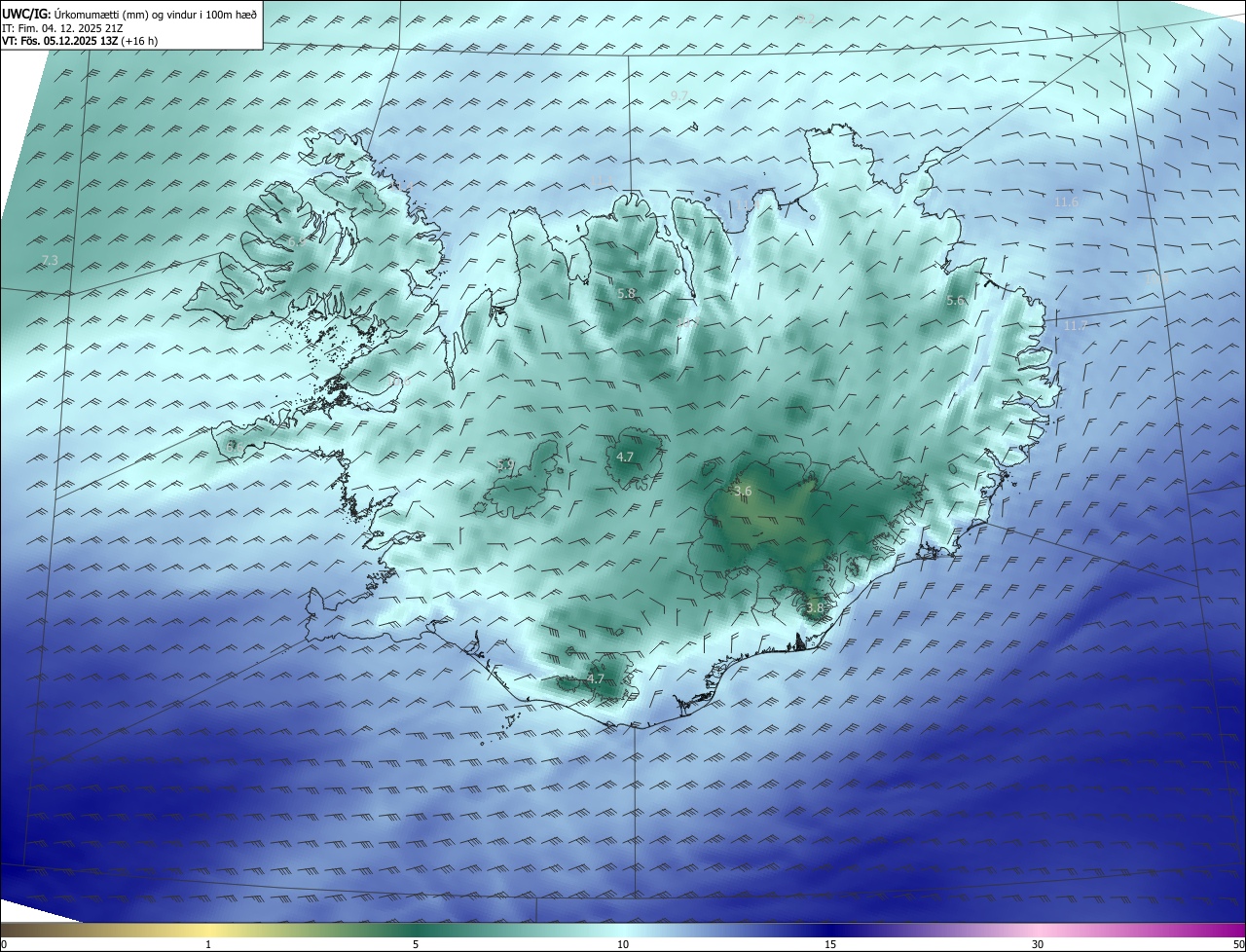Click the 15 tick on the colour scale
Image resolution: width=1246 pixels, height=952 pixels.
(830, 944)
